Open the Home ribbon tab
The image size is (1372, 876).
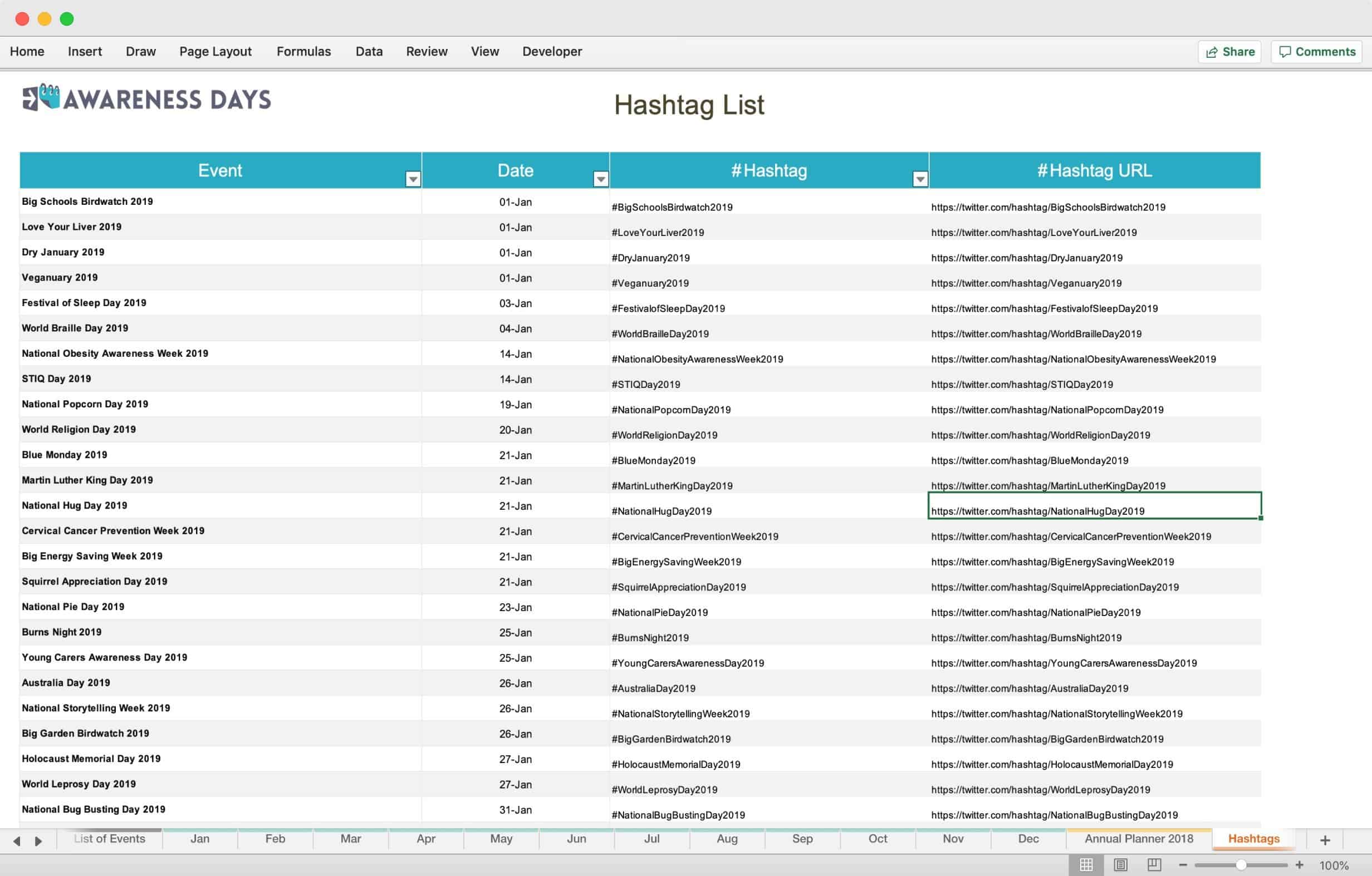[x=27, y=51]
